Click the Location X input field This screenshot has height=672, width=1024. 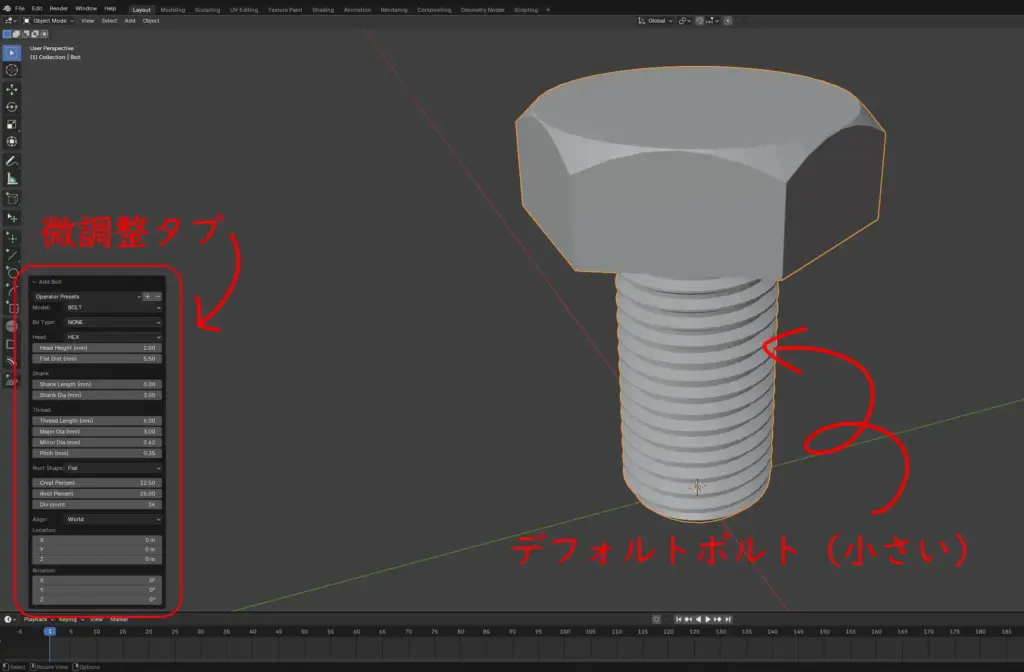coord(97,540)
